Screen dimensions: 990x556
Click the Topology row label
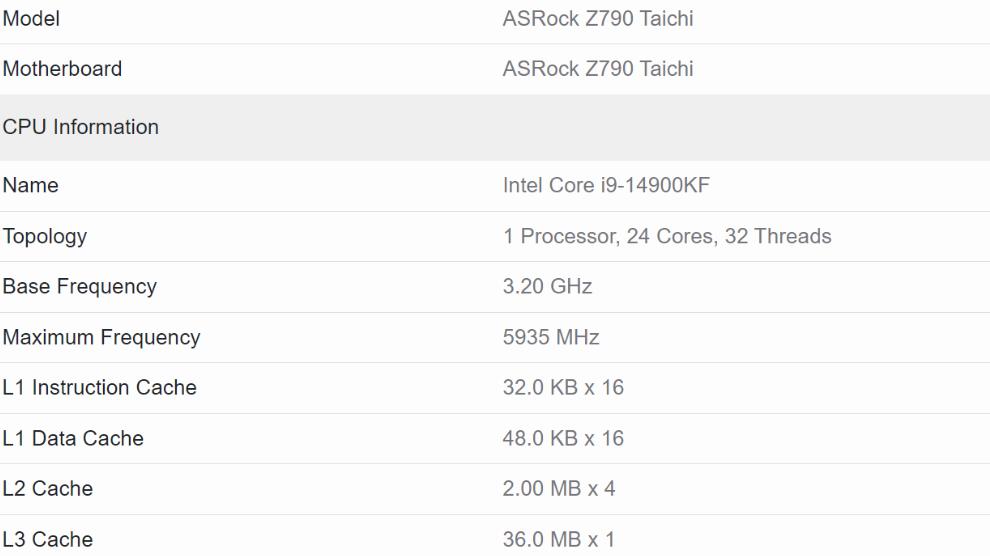pos(45,236)
